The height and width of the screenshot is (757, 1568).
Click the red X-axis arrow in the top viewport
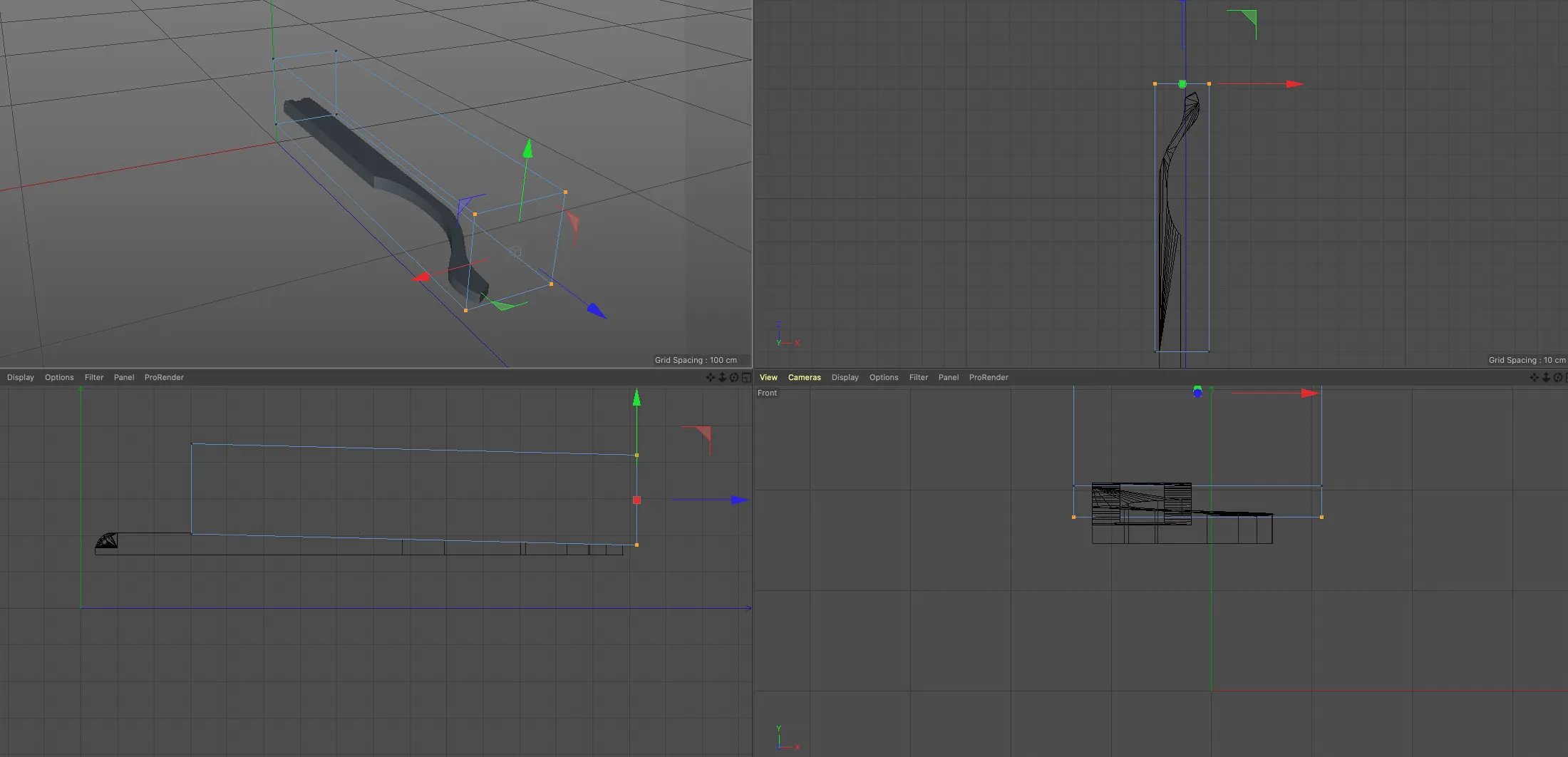1294,84
